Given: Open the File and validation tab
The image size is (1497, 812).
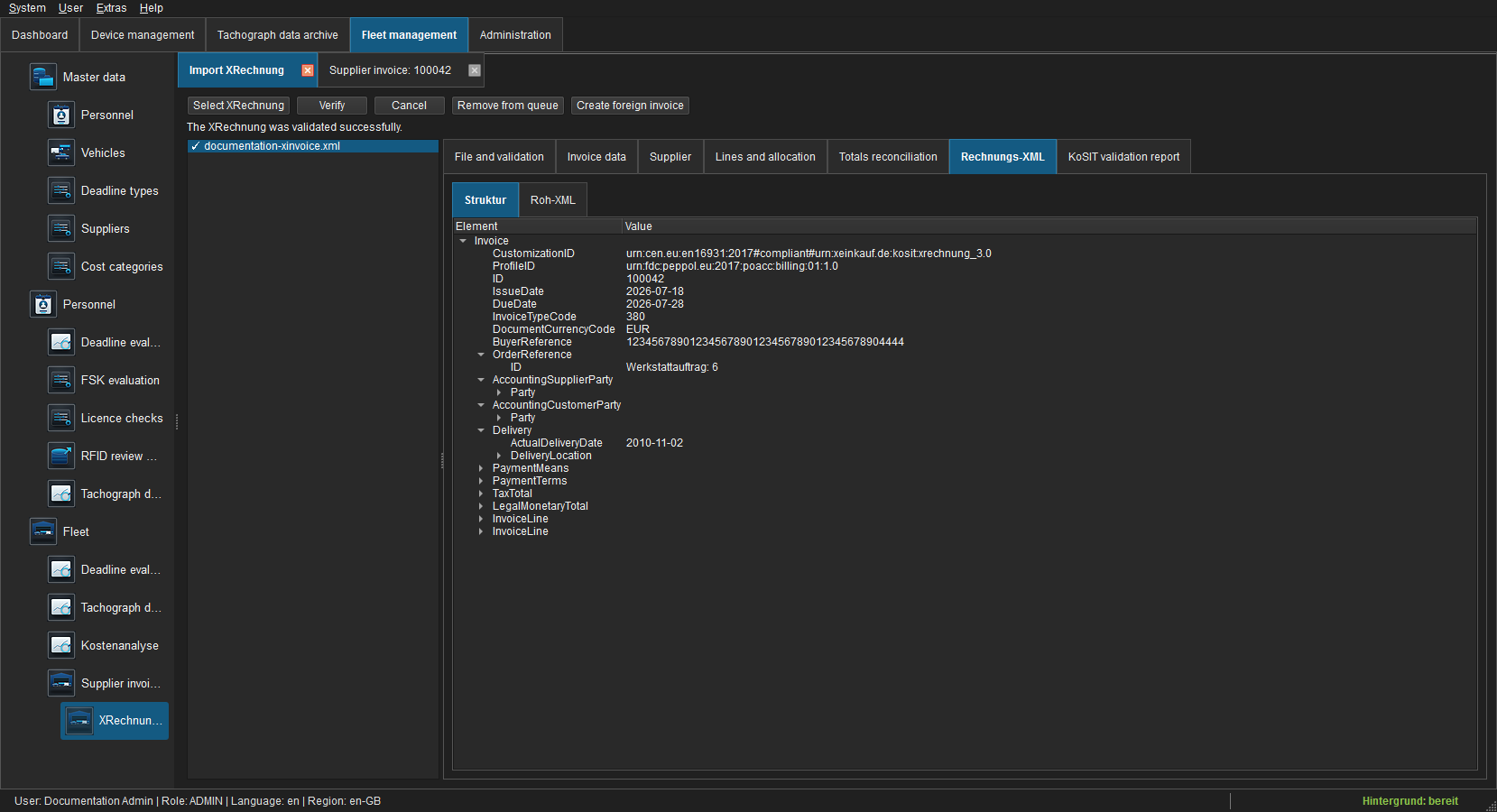Looking at the screenshot, I should pyautogui.click(x=499, y=157).
